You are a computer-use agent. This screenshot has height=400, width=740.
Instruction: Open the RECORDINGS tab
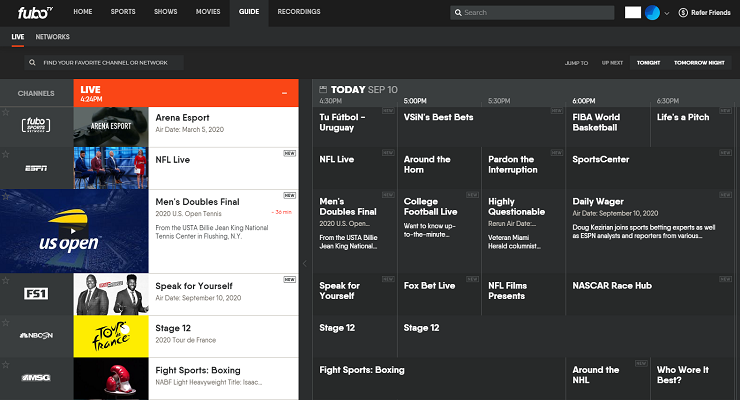(x=299, y=12)
